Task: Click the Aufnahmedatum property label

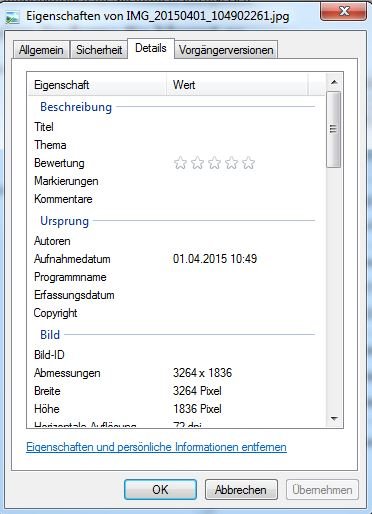Action: [72, 259]
